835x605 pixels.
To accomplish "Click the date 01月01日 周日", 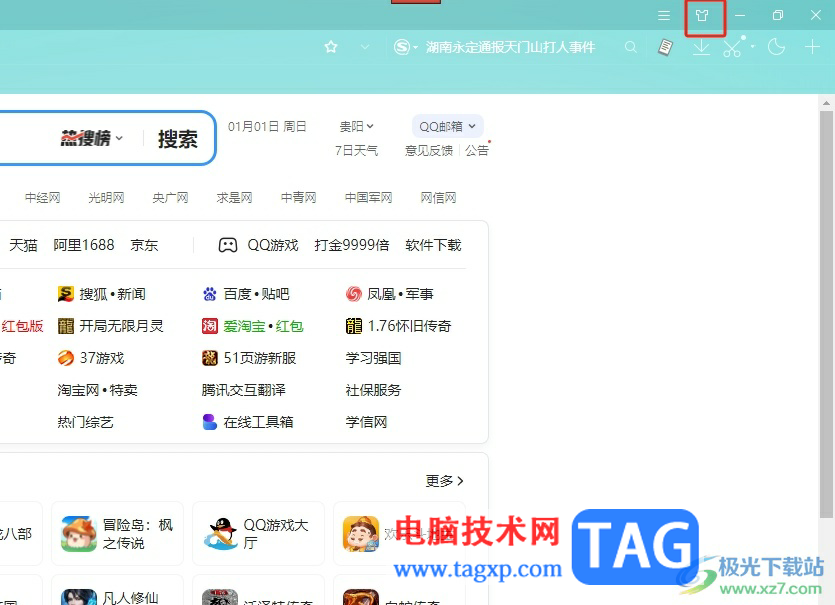I will tap(267, 126).
